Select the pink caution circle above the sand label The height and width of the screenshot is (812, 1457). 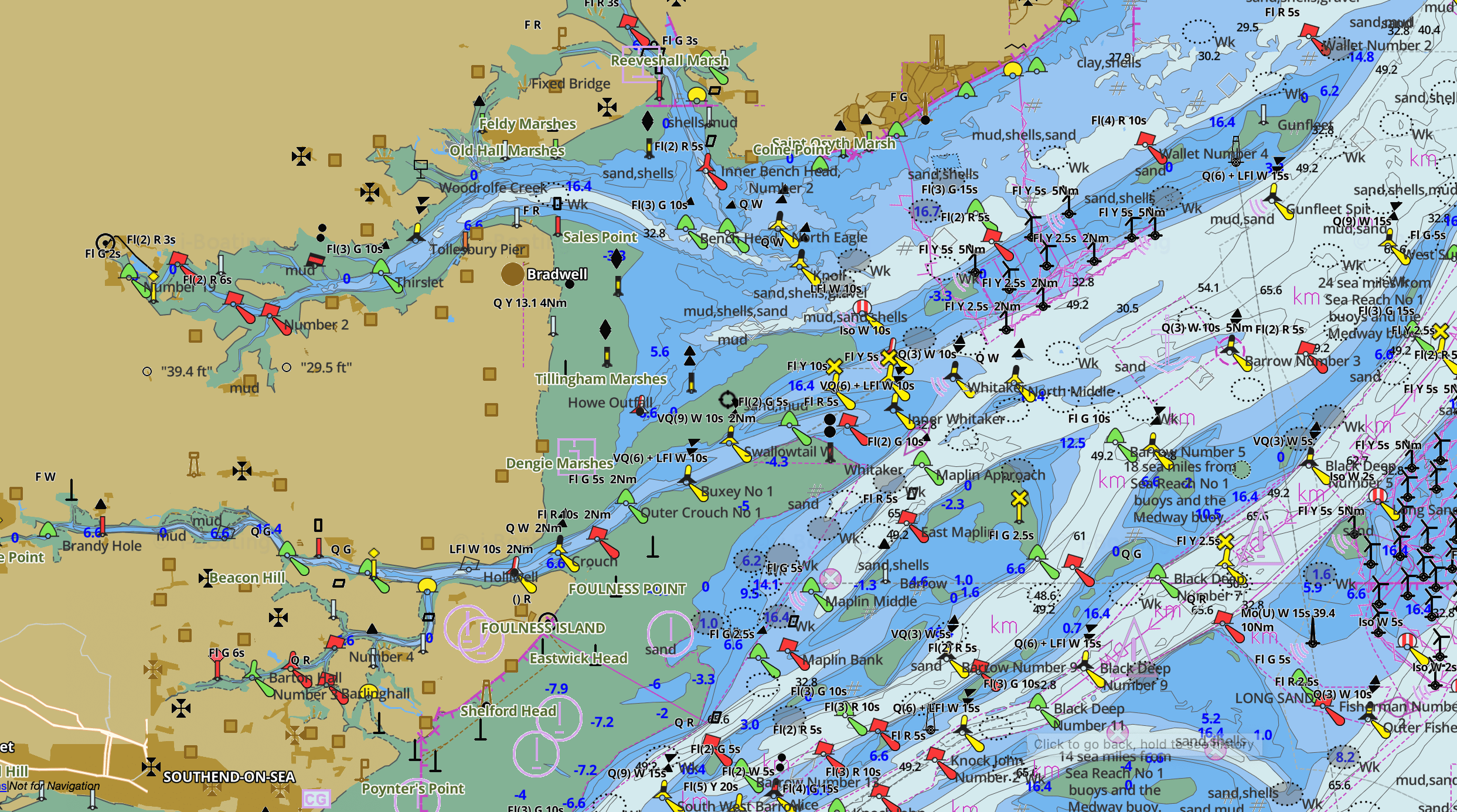pyautogui.click(x=670, y=634)
